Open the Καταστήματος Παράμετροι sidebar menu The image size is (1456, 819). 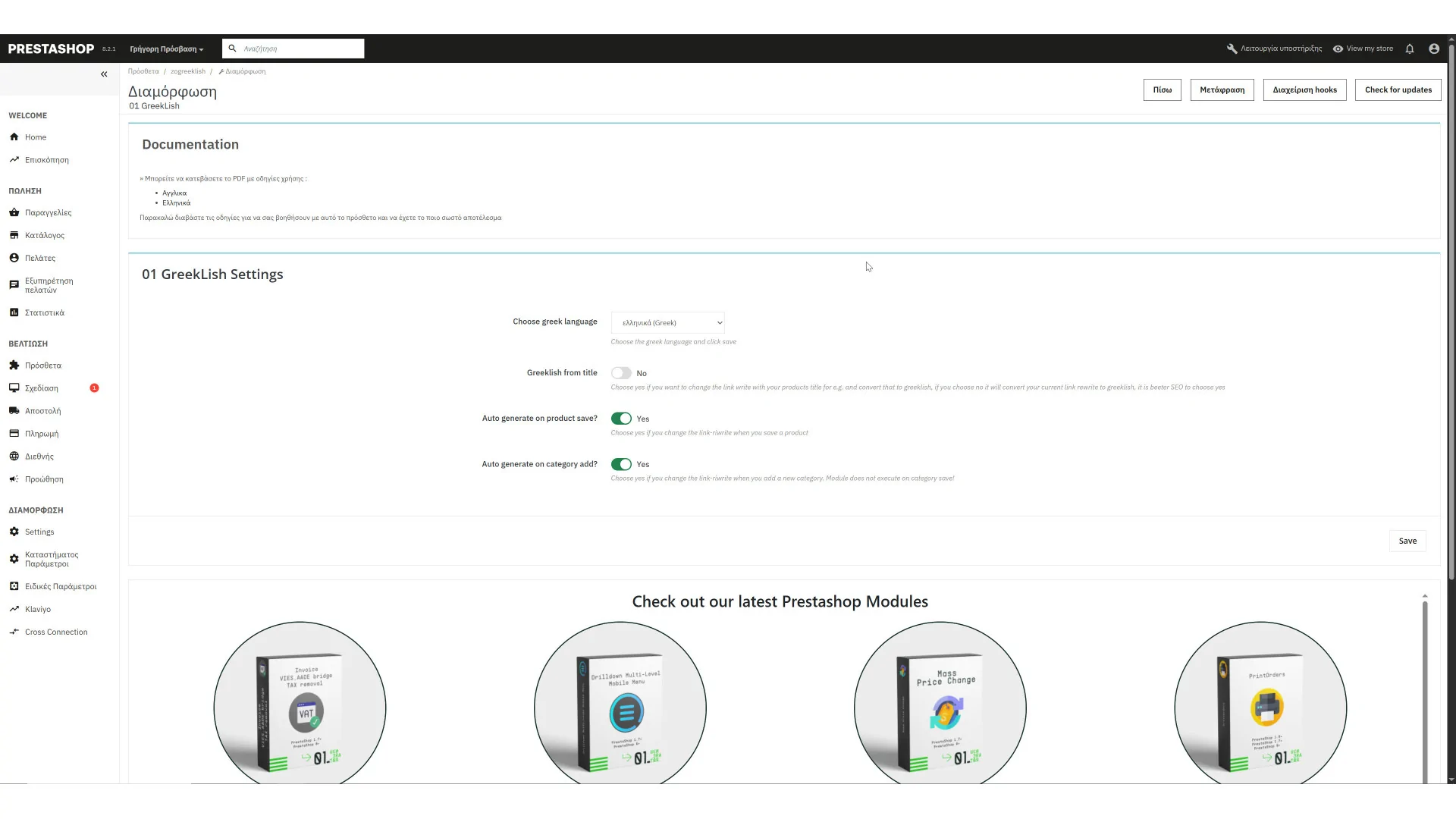[x=51, y=559]
